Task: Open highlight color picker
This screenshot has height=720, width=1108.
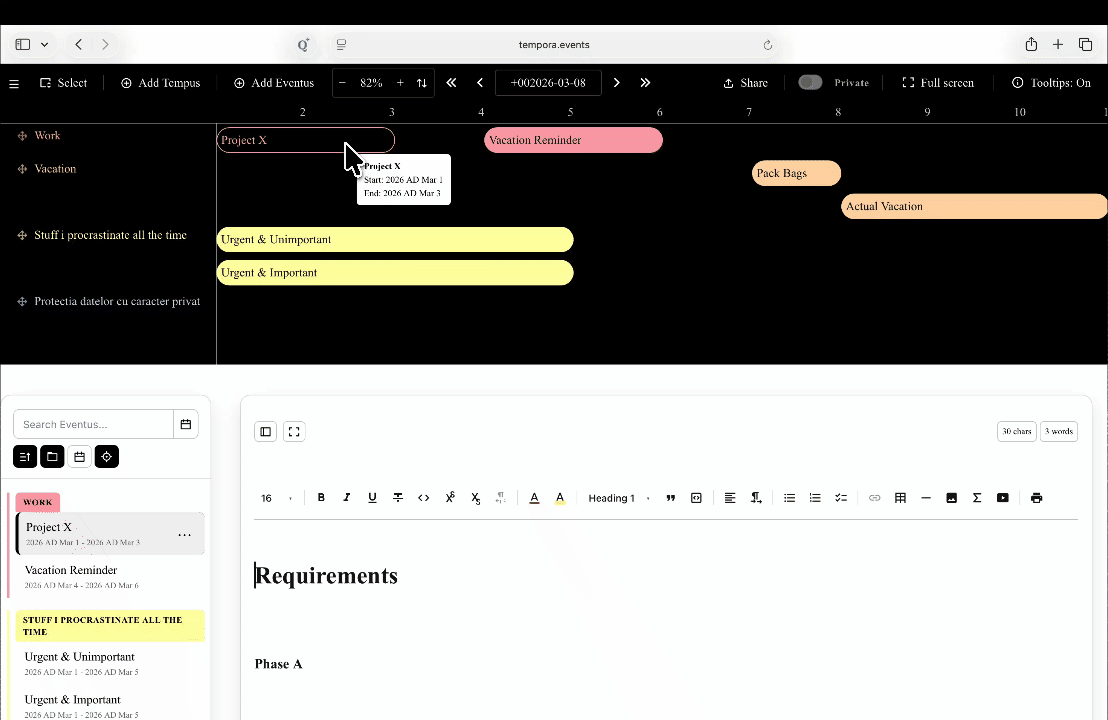Action: click(560, 498)
